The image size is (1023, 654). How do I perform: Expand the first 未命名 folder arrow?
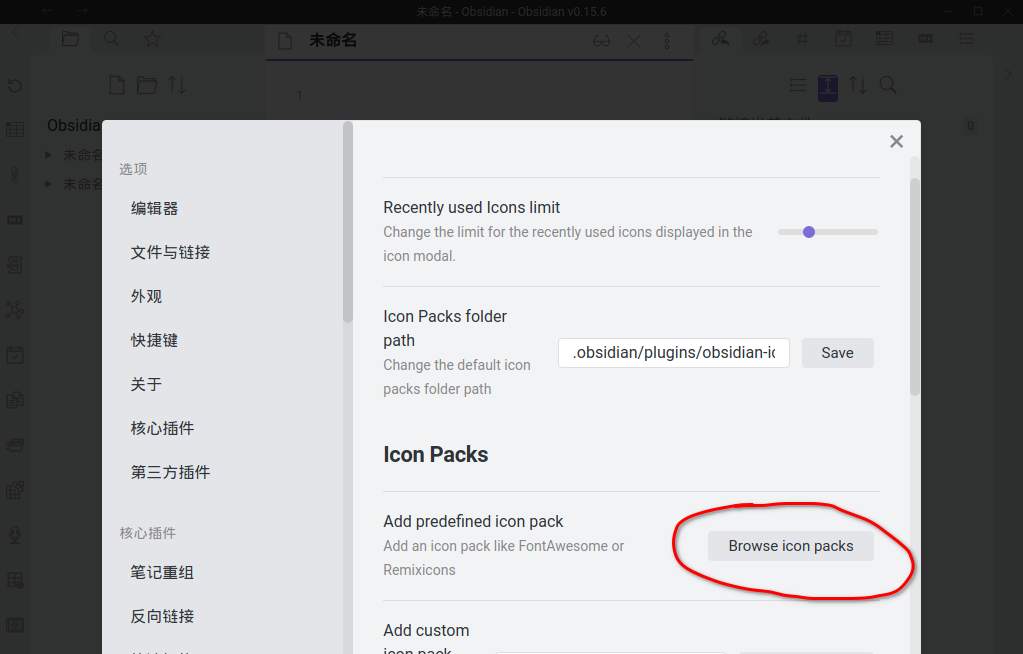coord(49,155)
